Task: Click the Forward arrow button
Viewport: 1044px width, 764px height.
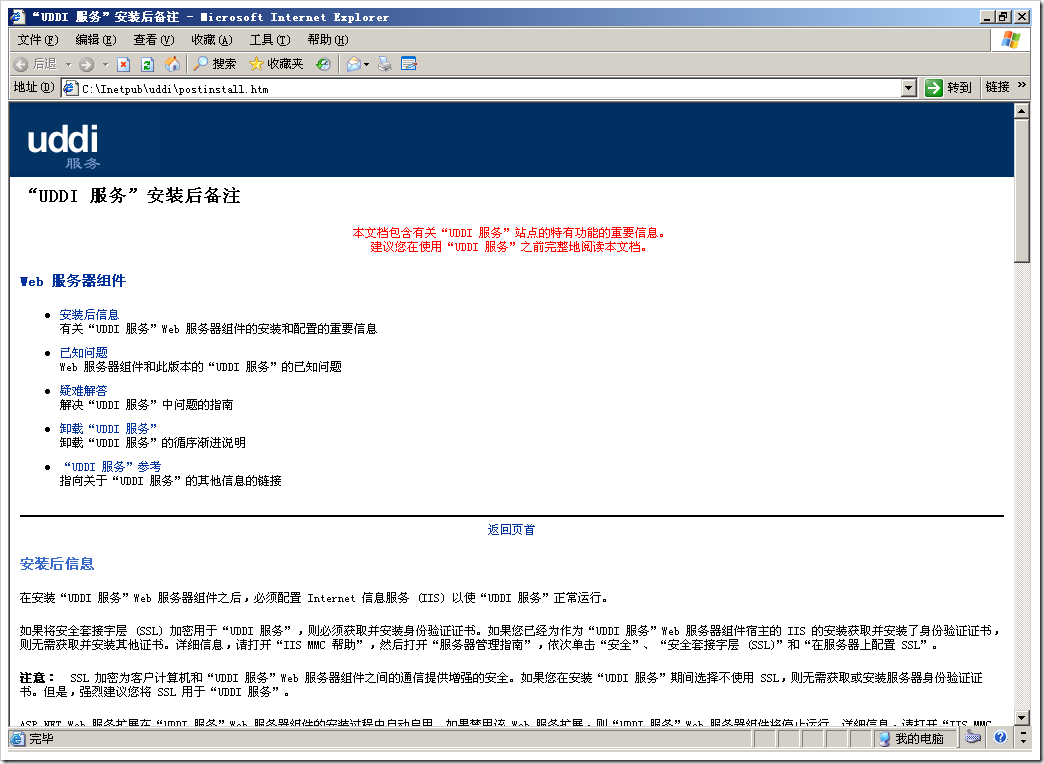Action: pos(86,64)
